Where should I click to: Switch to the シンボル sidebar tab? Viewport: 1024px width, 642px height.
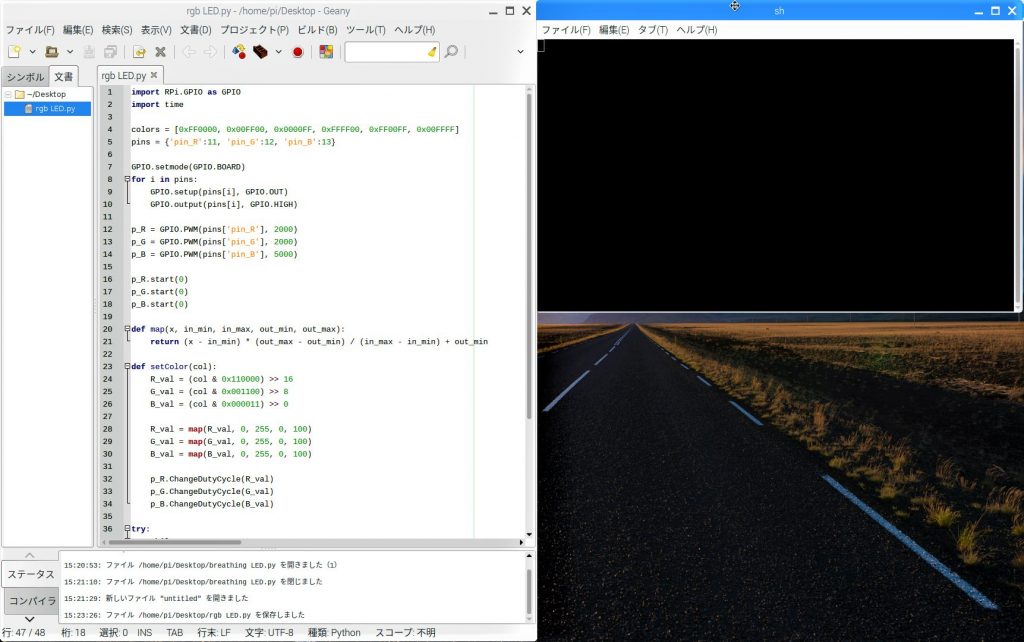25,77
